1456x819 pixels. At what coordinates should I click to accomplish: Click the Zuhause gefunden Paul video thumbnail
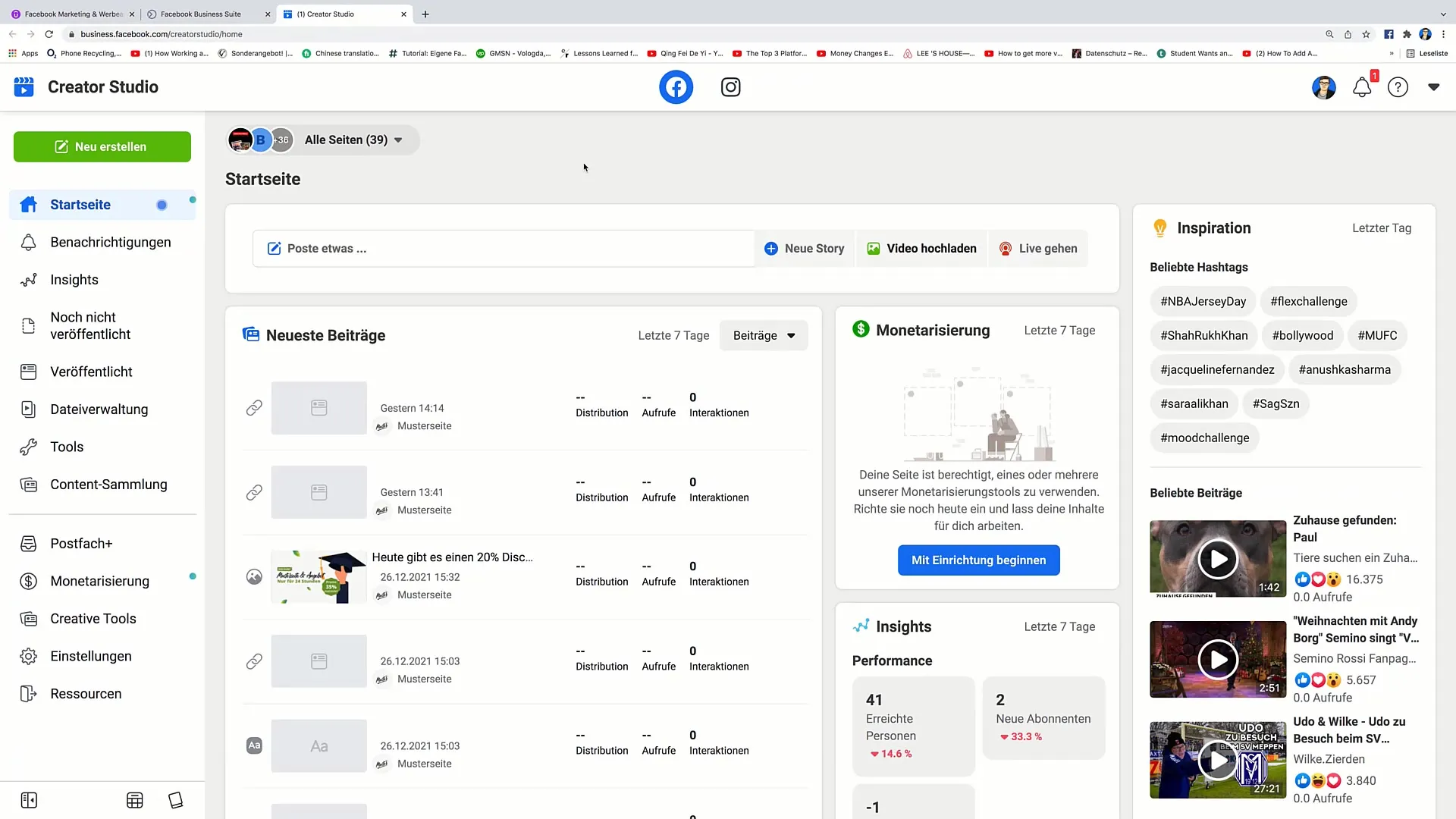tap(1218, 558)
